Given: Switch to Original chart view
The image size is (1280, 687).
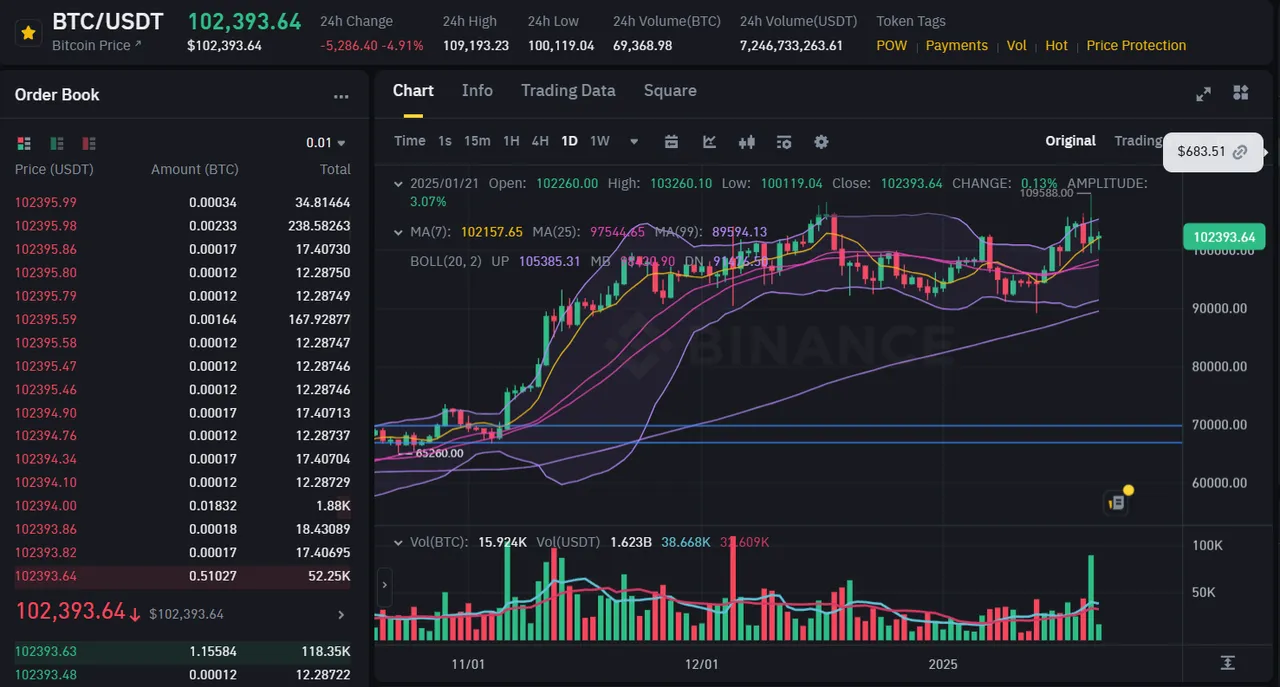Looking at the screenshot, I should pos(1071,141).
